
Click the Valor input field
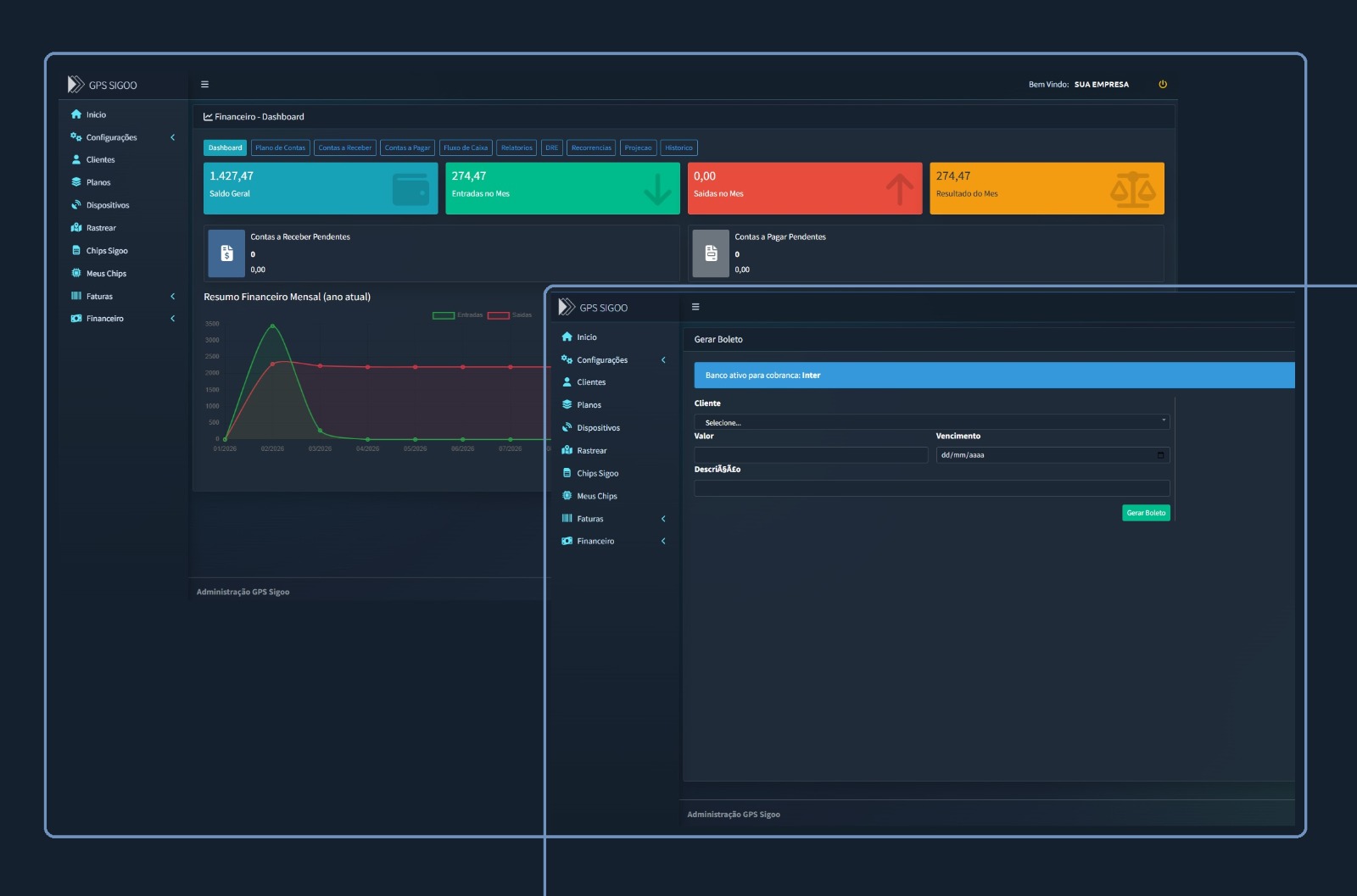point(811,455)
